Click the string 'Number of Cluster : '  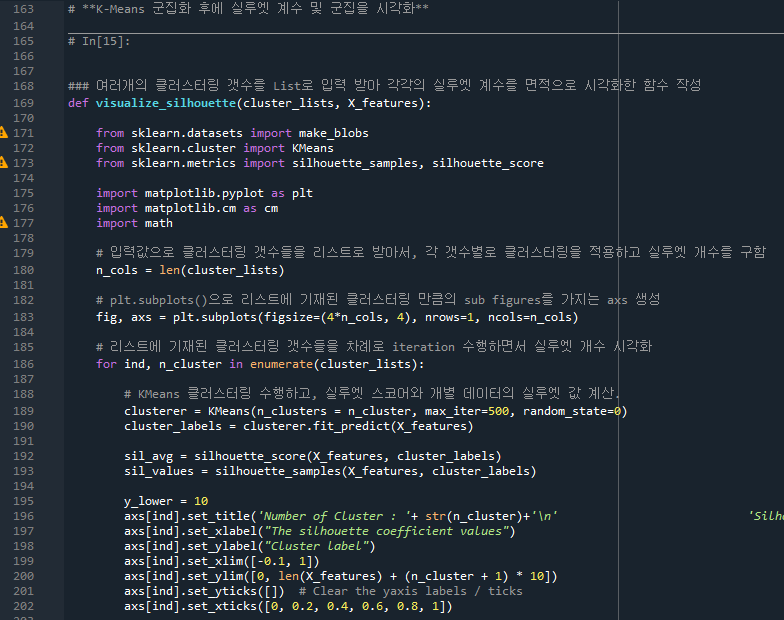tap(334, 516)
